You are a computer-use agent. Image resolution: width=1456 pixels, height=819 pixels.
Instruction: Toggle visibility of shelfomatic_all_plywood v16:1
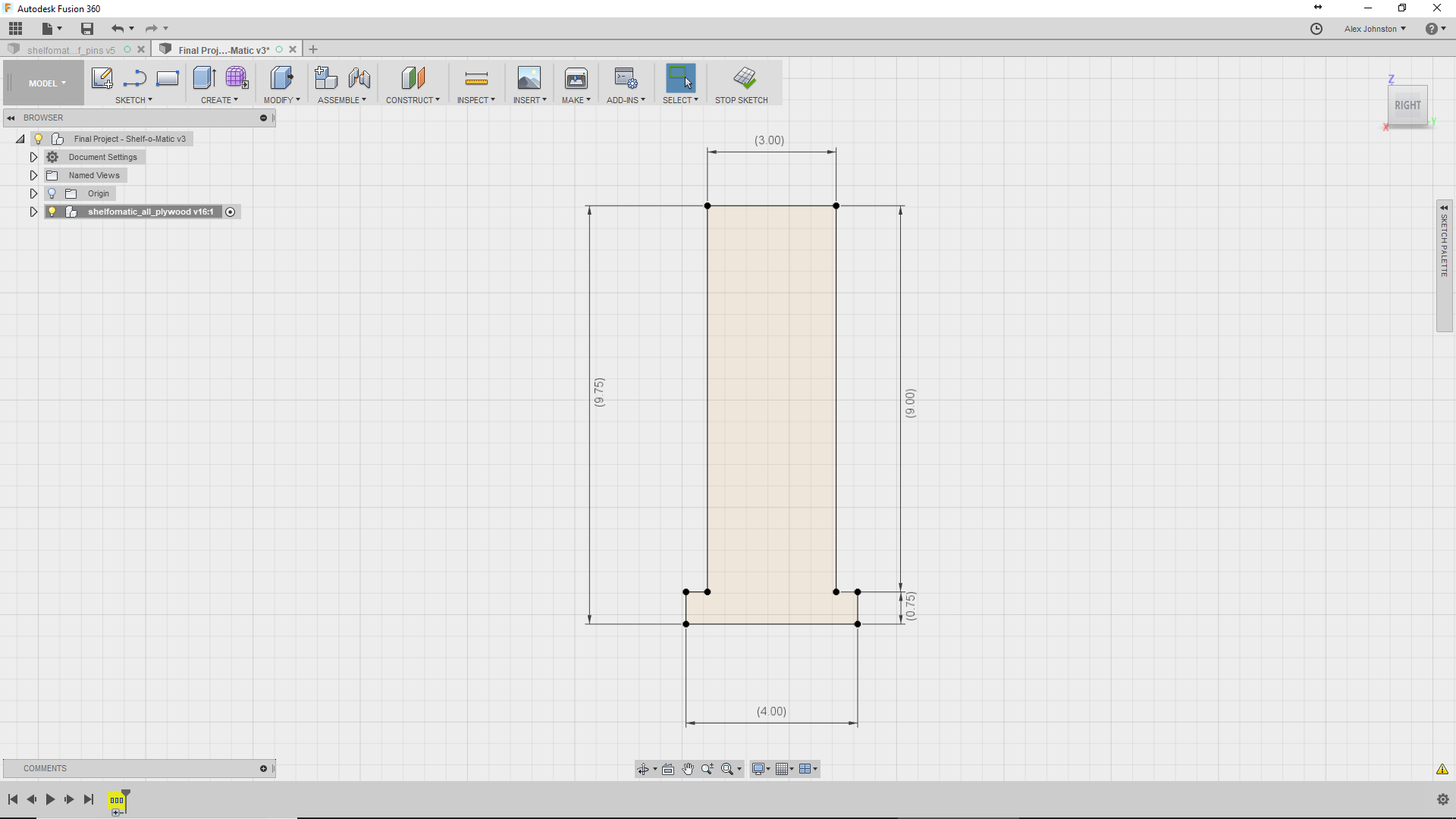[51, 211]
